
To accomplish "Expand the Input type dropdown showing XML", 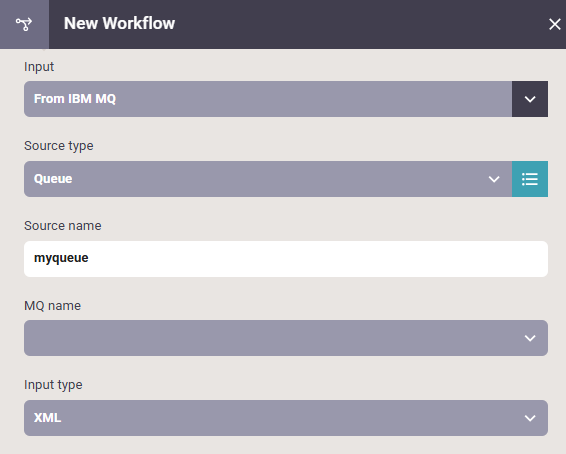I will point(286,418).
